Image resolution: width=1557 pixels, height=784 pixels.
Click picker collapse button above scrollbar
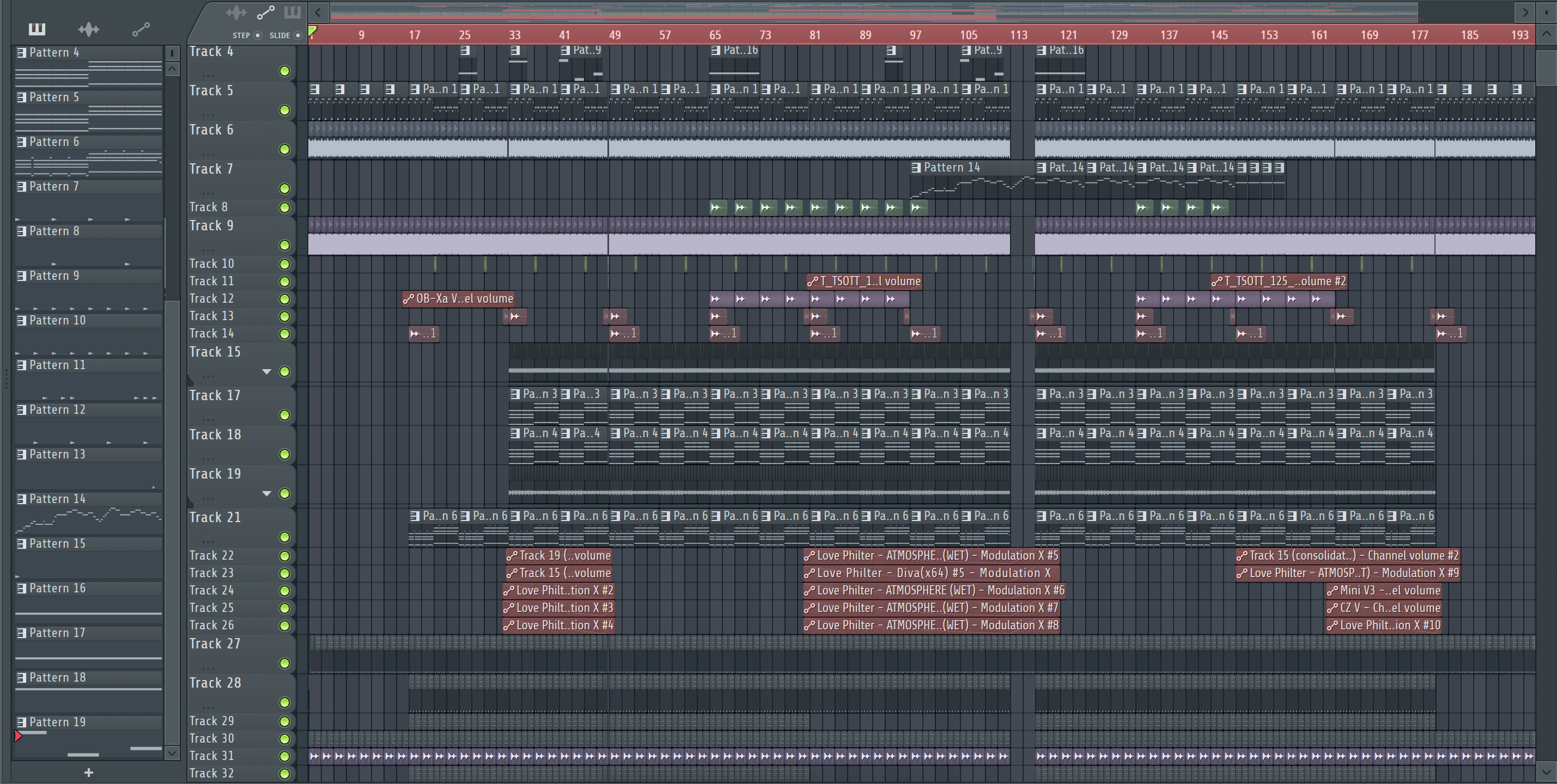[x=172, y=53]
